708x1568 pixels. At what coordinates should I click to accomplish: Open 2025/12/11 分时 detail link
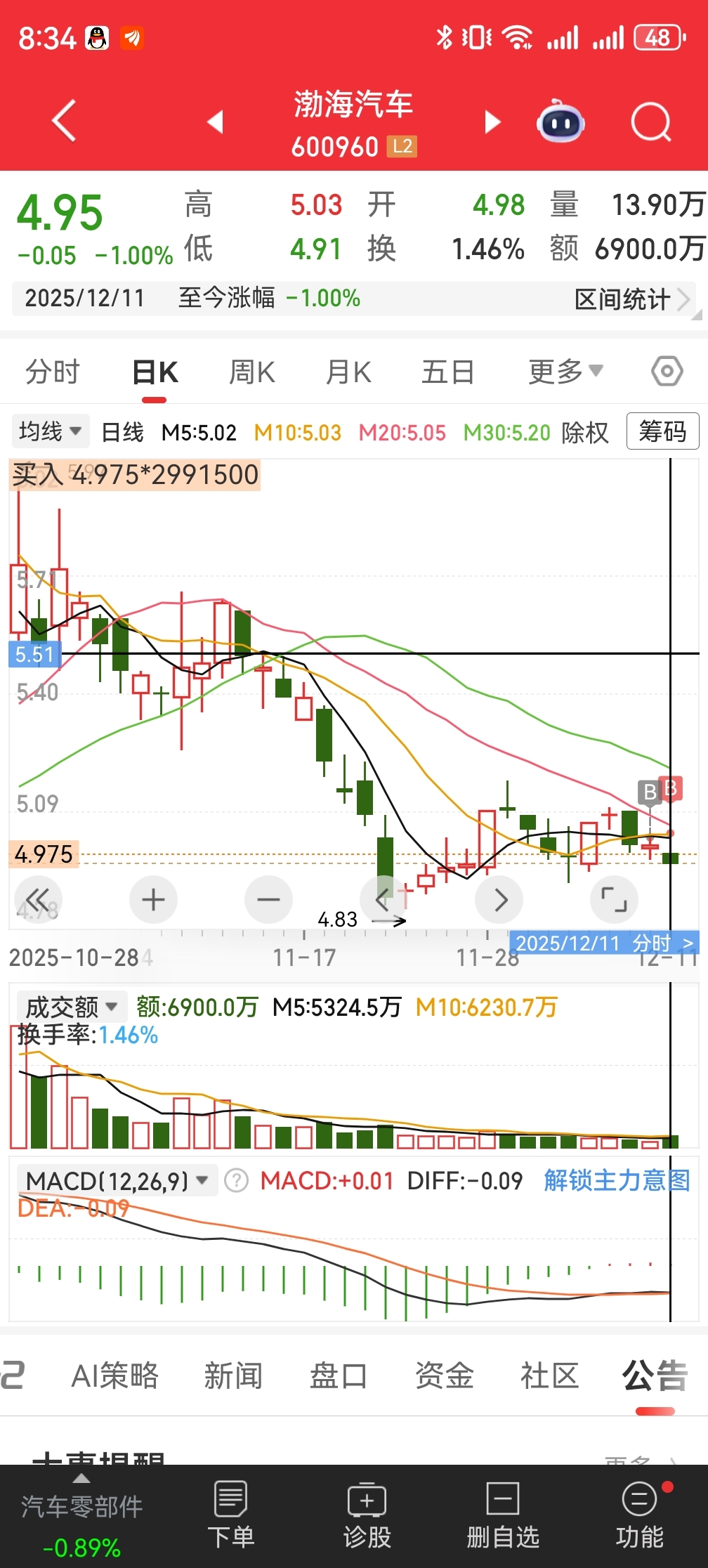point(605,943)
